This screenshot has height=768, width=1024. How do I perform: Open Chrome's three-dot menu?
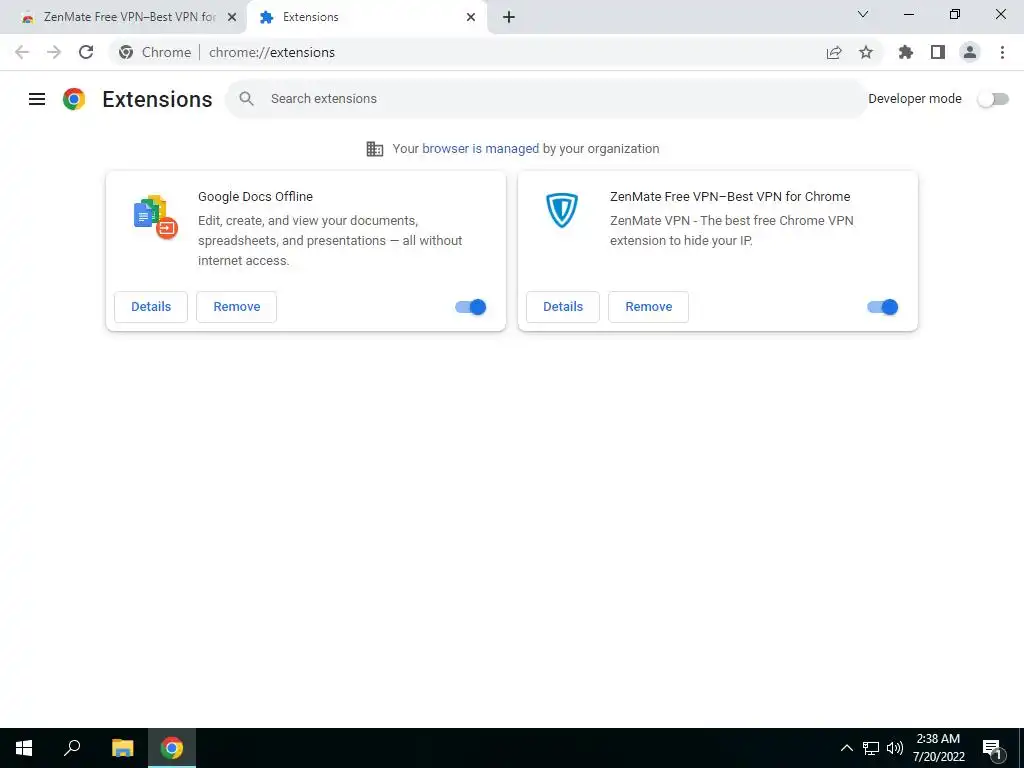pos(1002,52)
